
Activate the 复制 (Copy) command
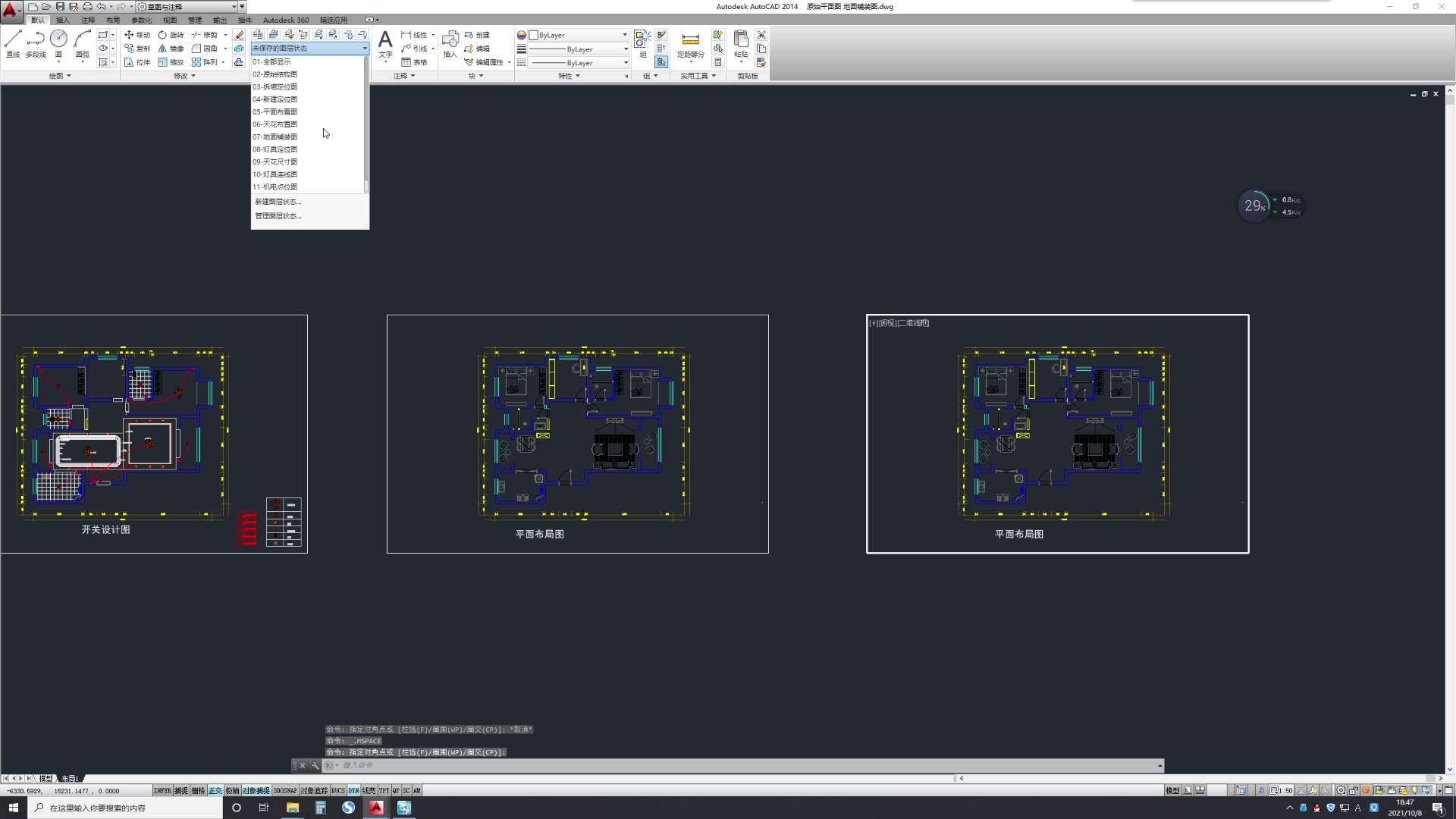coord(137,49)
